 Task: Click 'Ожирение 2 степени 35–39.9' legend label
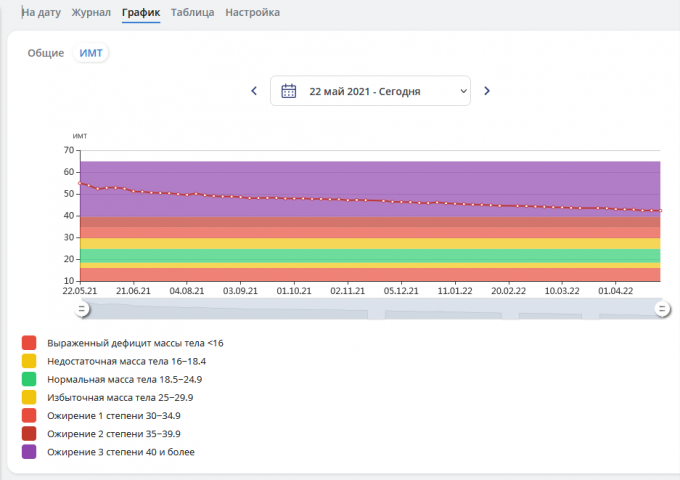tap(113, 434)
